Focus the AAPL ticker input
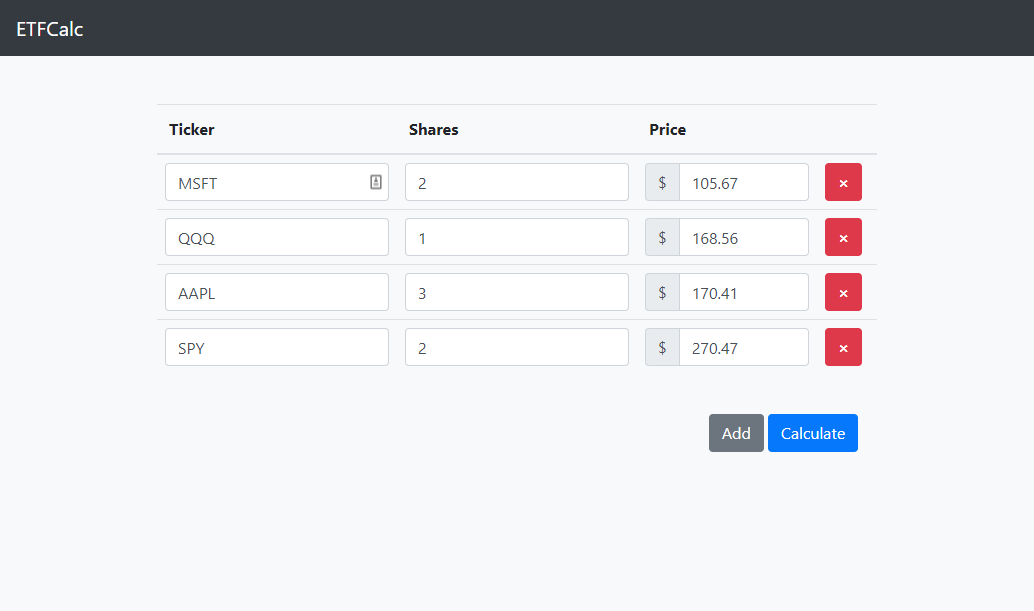 click(277, 292)
